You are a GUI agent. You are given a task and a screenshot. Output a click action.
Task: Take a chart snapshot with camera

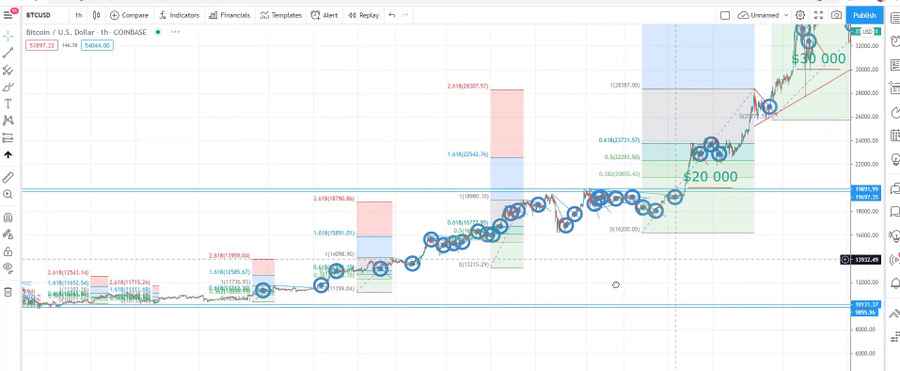pyautogui.click(x=837, y=16)
